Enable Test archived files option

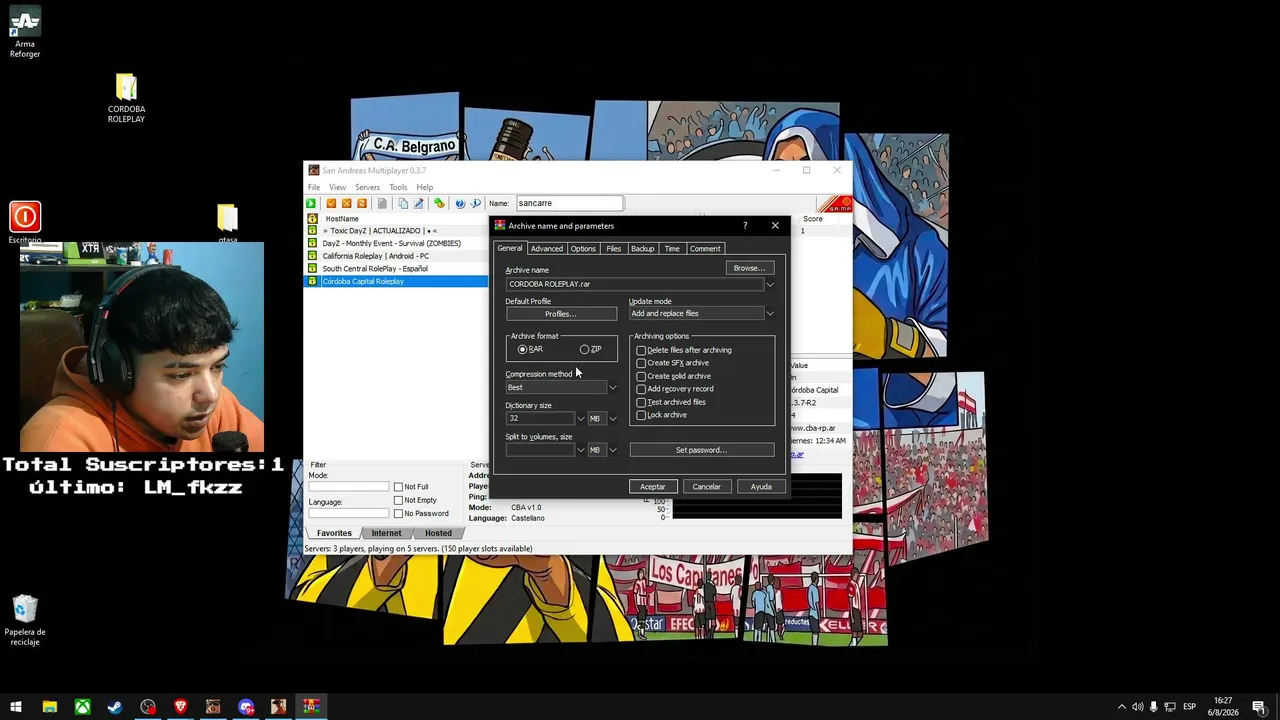coord(671,403)
